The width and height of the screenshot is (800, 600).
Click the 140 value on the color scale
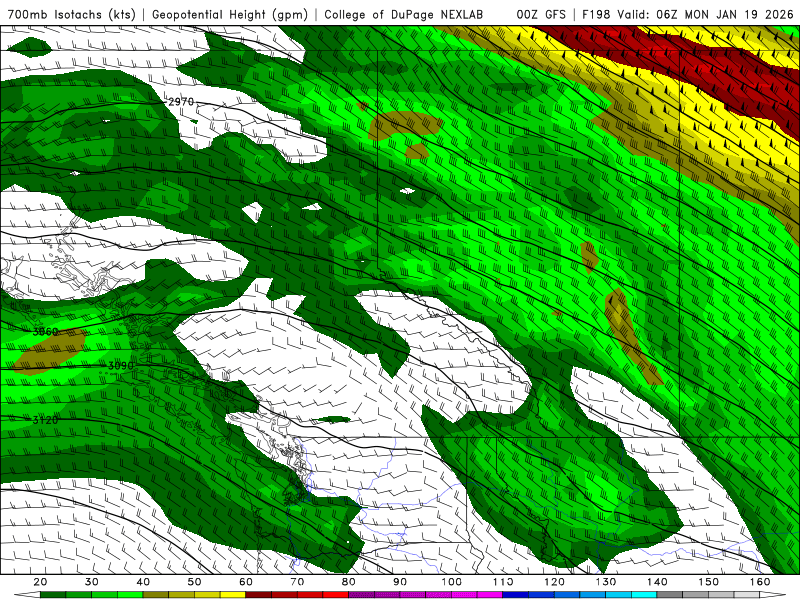click(x=657, y=582)
